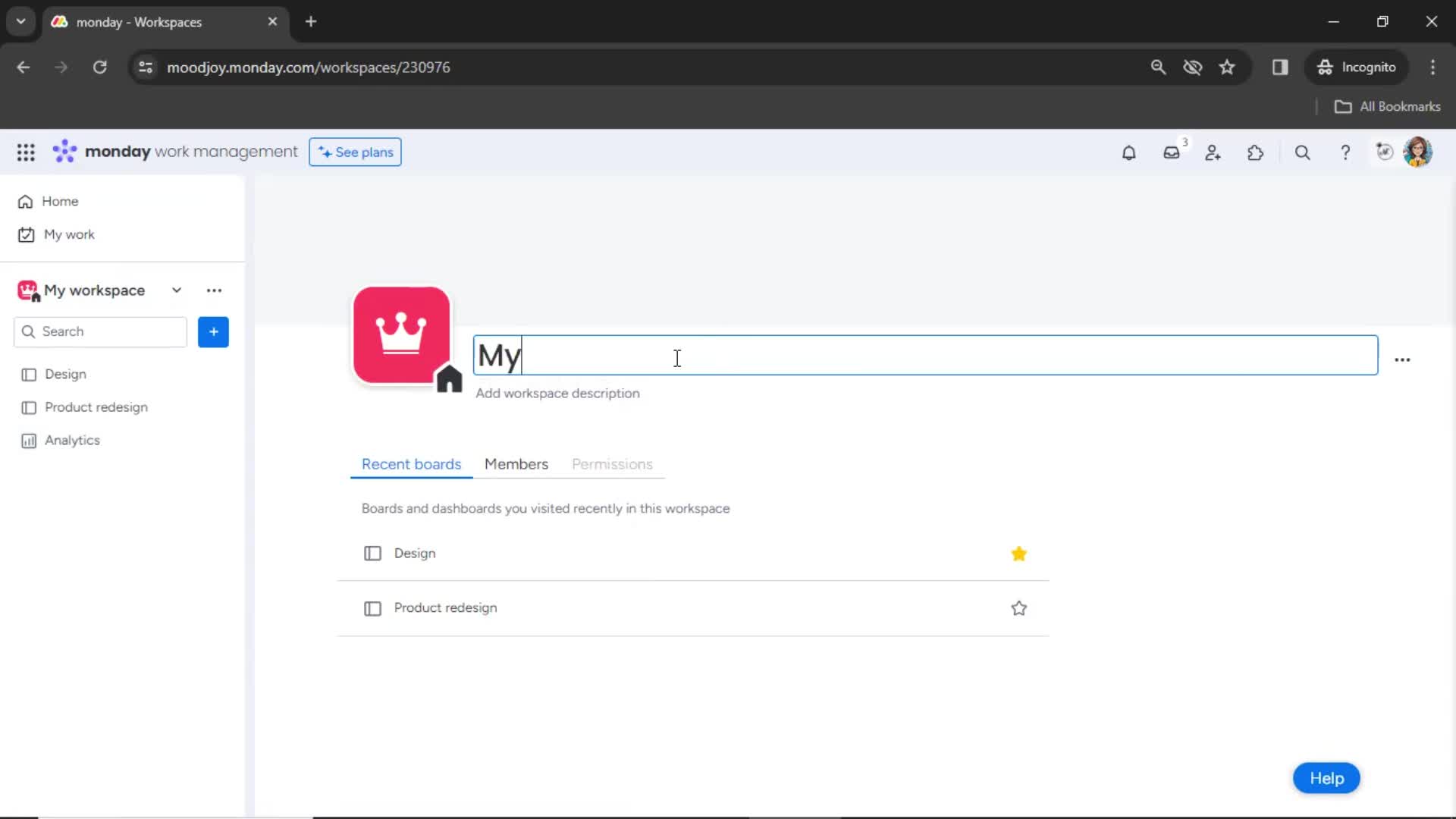Click the contacts/team members icon

point(1214,152)
